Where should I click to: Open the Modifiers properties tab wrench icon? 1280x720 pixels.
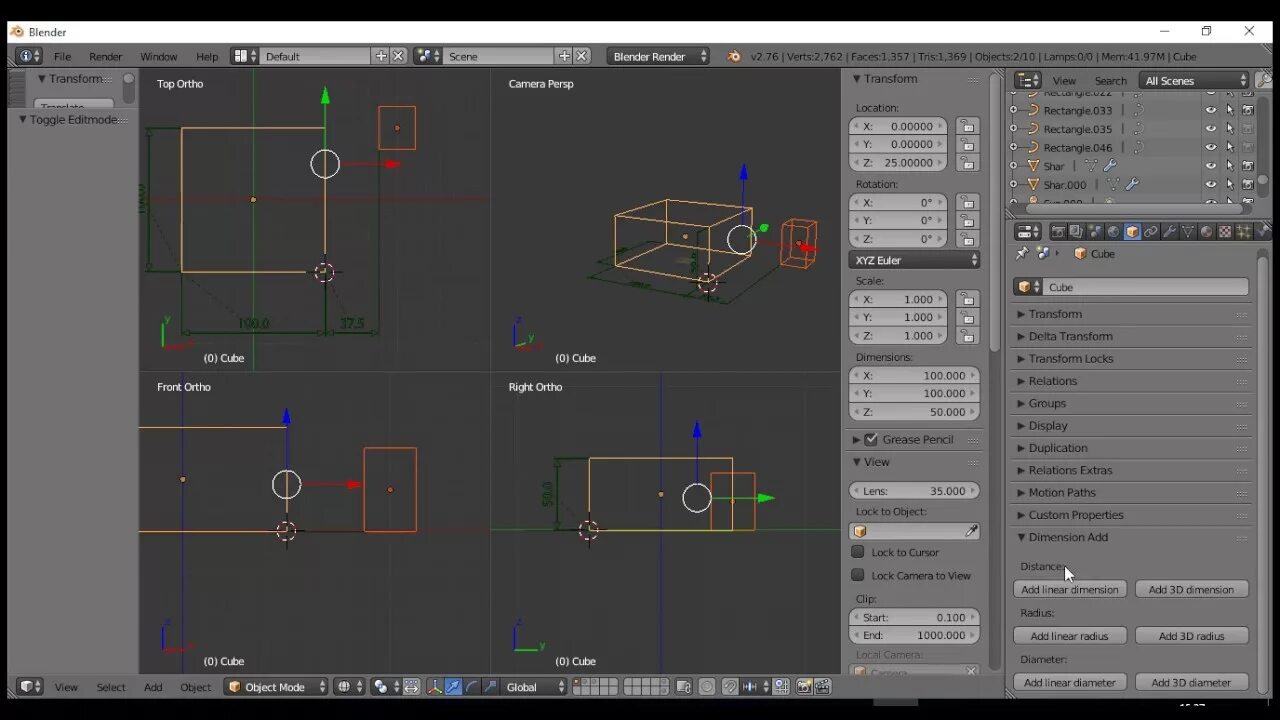coord(1169,231)
